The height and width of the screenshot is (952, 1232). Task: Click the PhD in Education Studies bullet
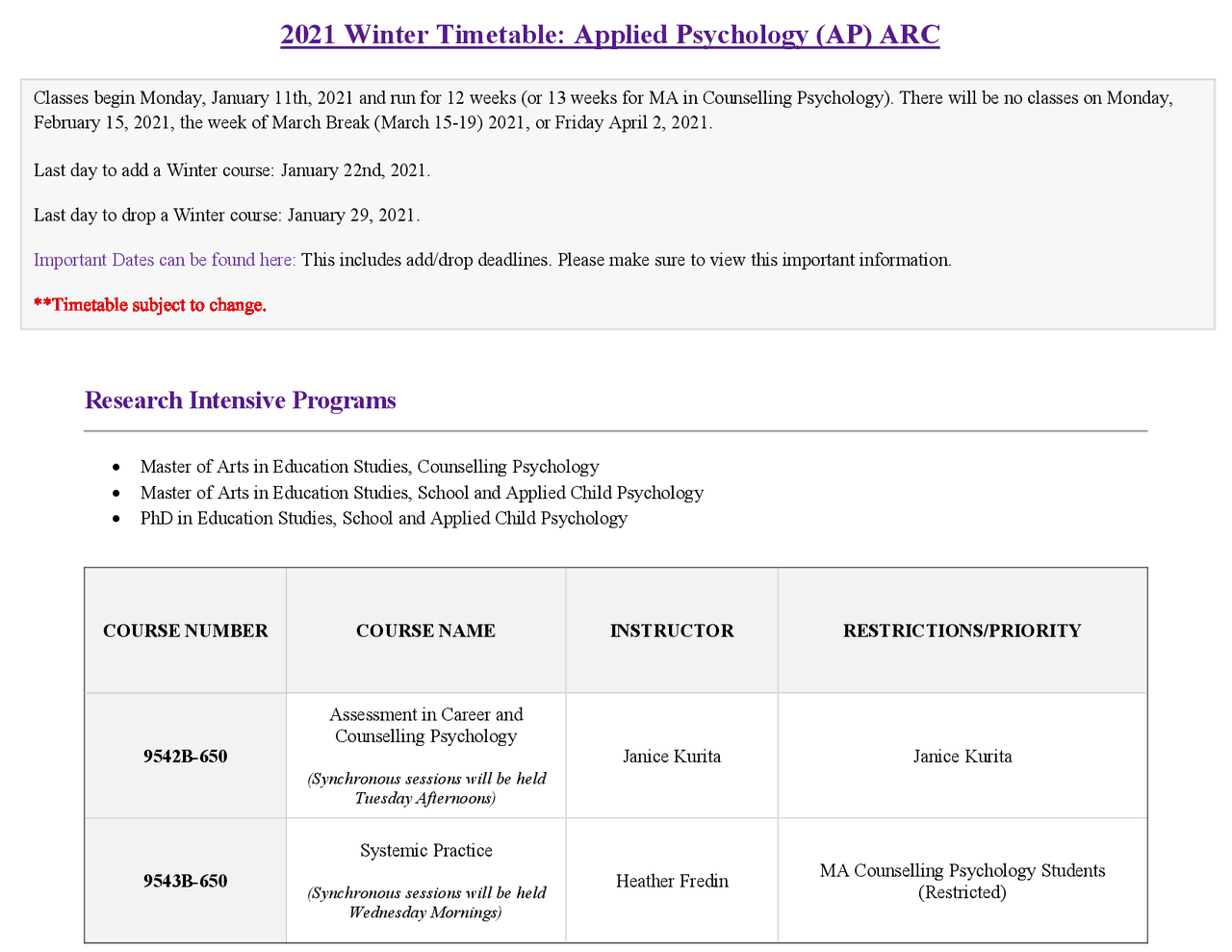pyautogui.click(x=384, y=518)
